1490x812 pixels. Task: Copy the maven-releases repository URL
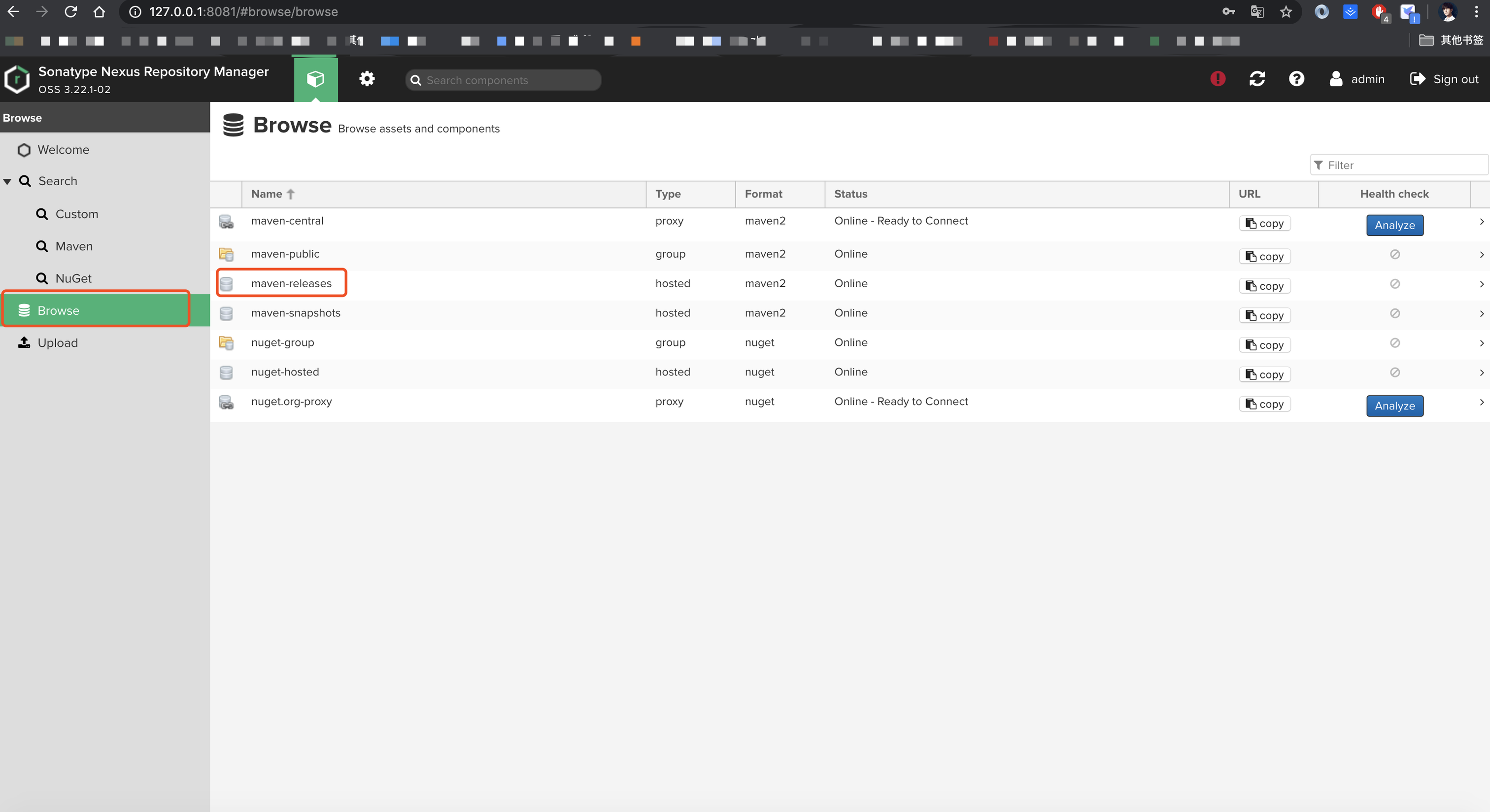(1264, 286)
